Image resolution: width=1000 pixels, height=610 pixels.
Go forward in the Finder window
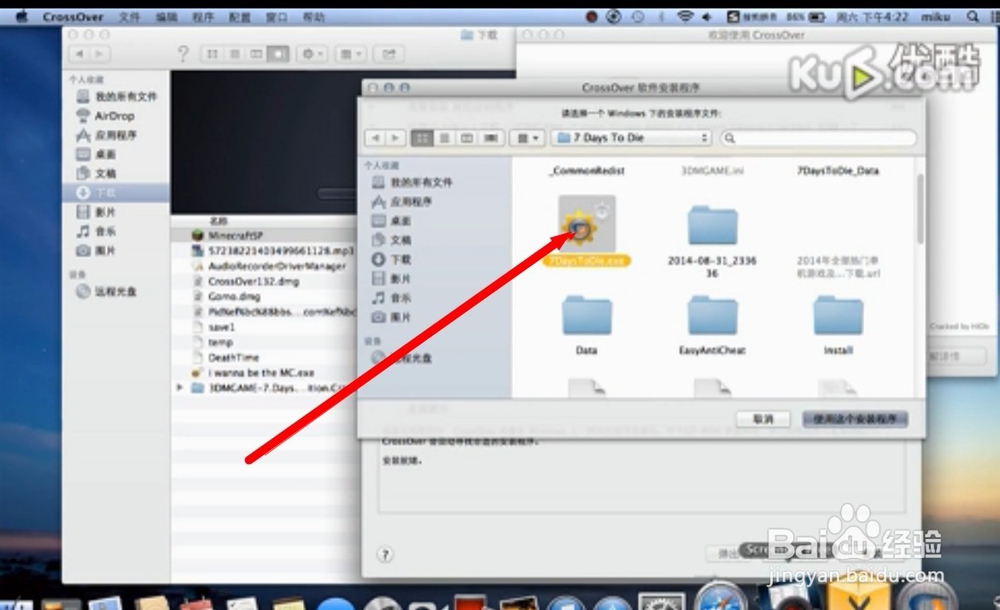99,54
